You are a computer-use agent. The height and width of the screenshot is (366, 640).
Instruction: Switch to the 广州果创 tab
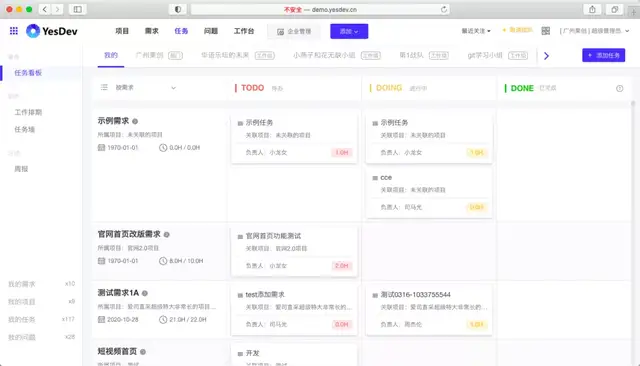point(159,55)
